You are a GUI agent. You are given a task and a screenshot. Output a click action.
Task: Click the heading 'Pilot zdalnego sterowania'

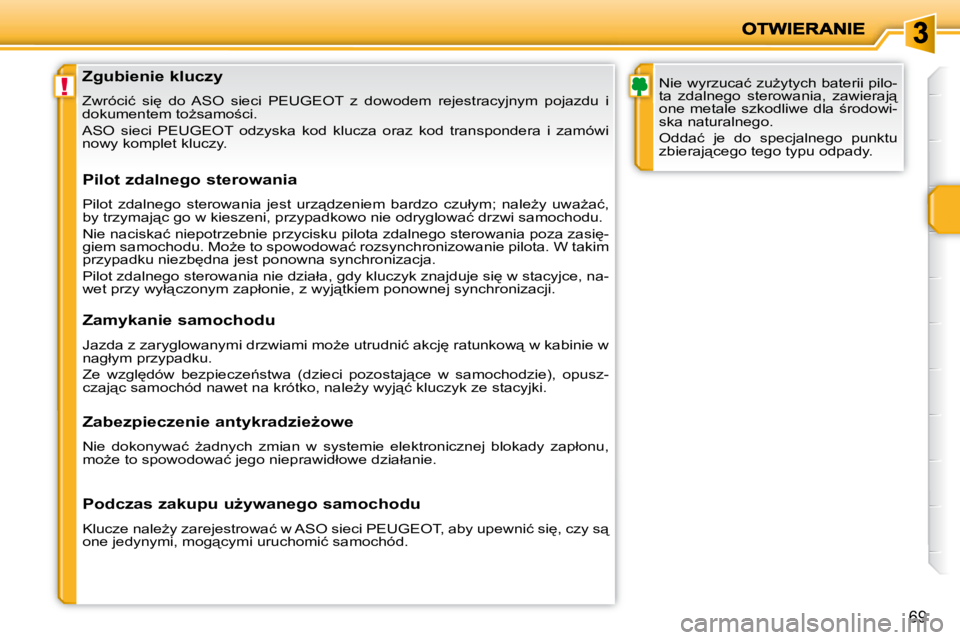click(190, 179)
